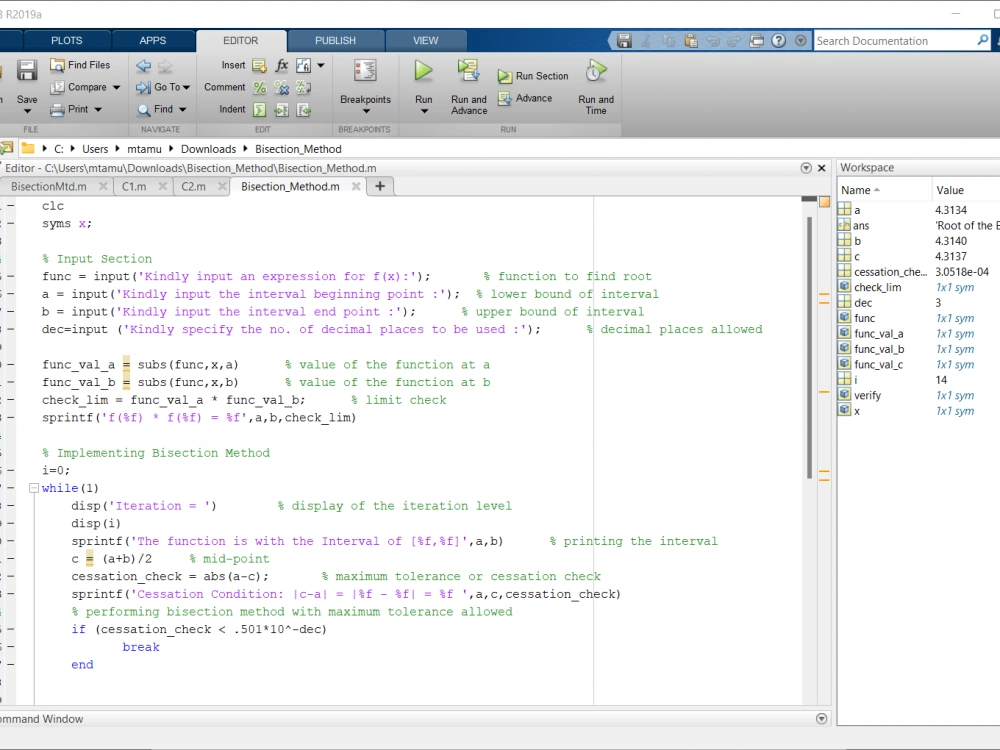Click Advance in Run group
1000x750 pixels.
pyautogui.click(x=526, y=98)
